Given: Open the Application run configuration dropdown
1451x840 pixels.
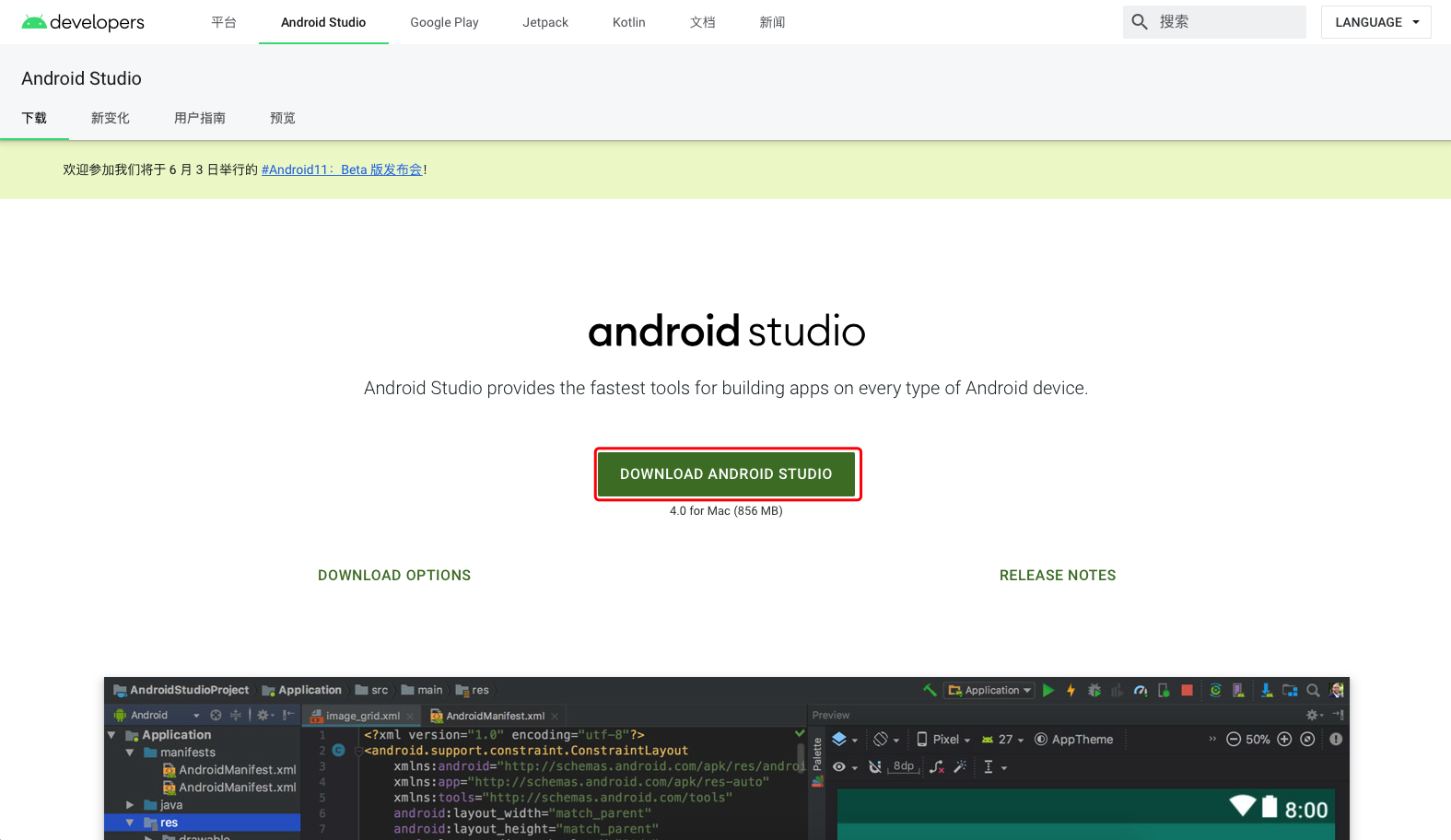Looking at the screenshot, I should [989, 690].
